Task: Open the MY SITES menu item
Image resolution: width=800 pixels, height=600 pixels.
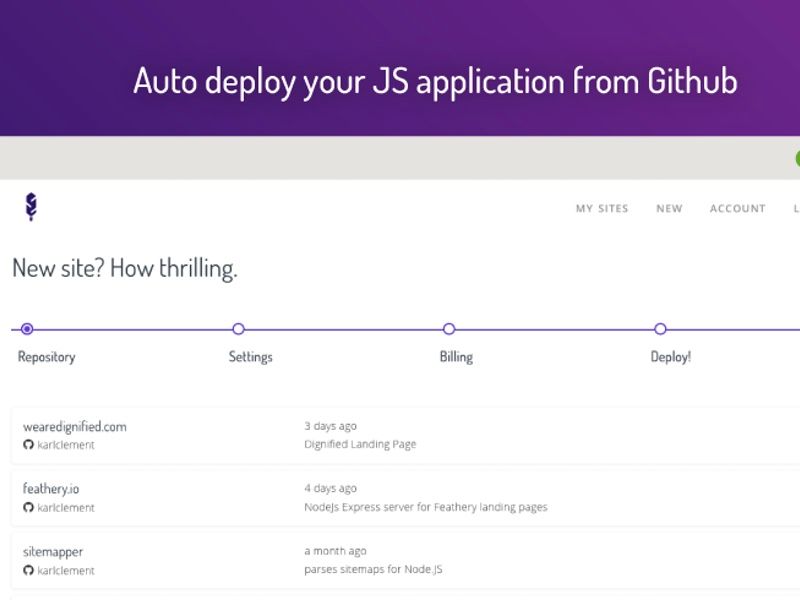Action: pyautogui.click(x=602, y=208)
